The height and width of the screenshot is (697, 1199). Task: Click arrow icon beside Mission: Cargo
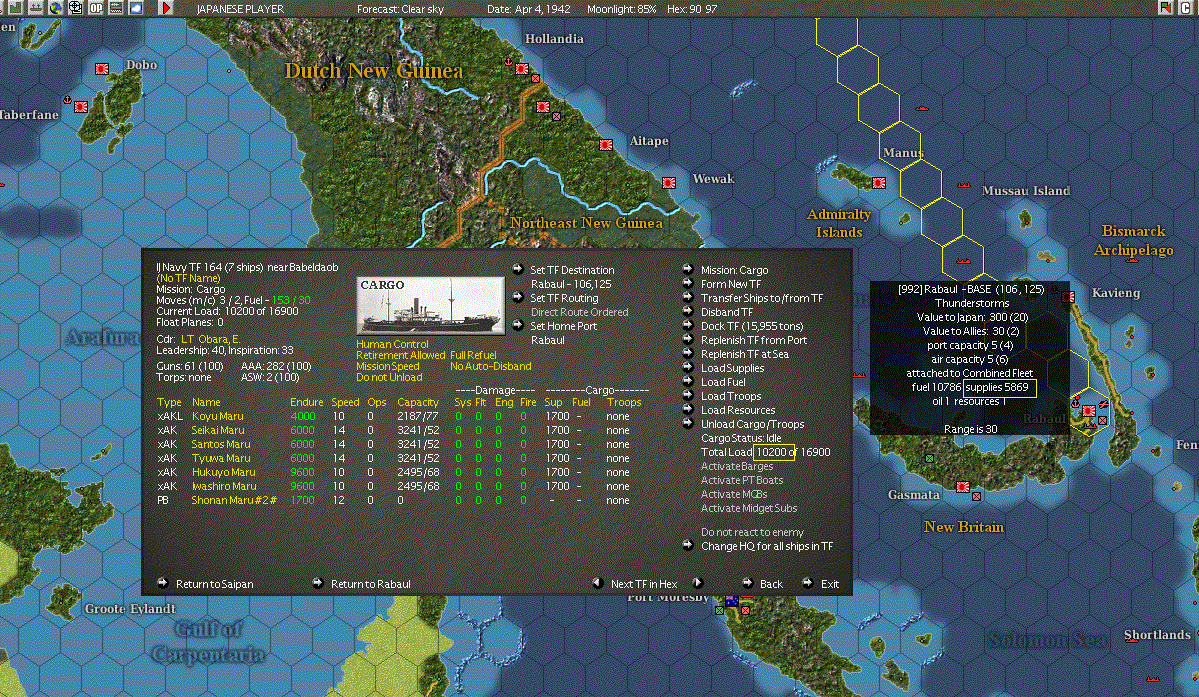point(687,269)
